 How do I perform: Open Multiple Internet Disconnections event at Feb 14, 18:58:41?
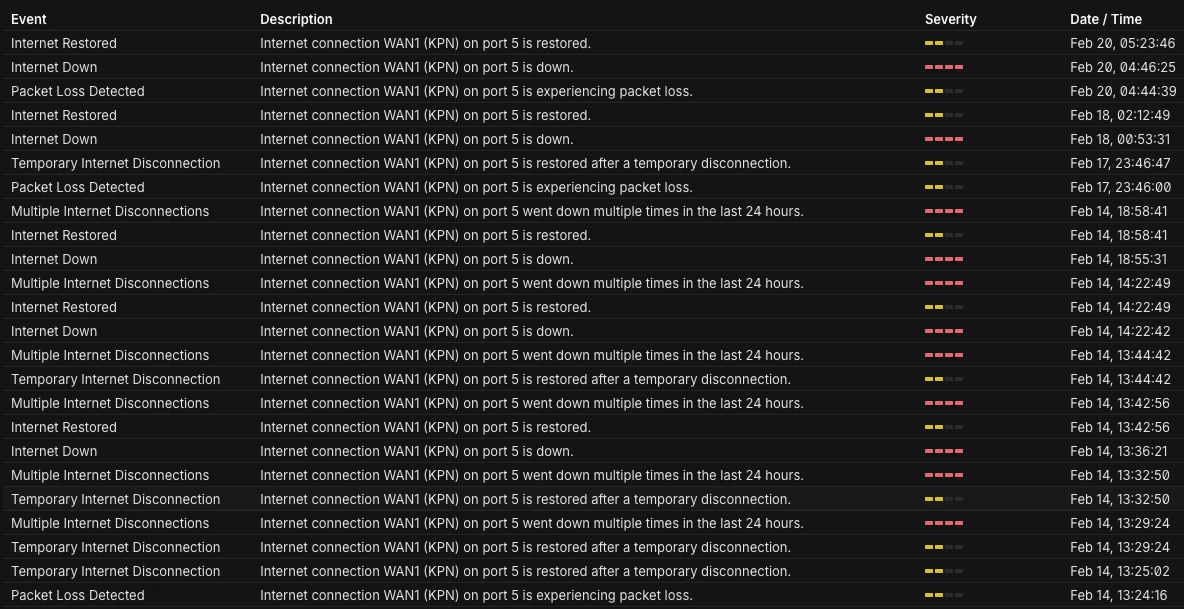(110, 211)
